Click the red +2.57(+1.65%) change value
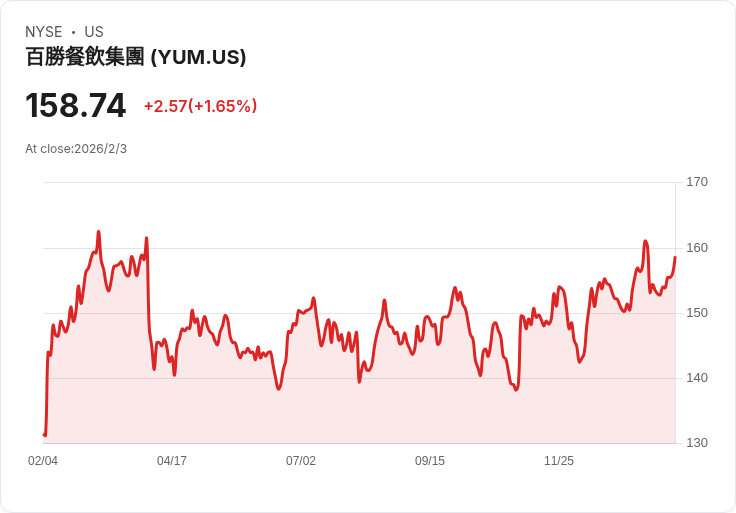Viewport: 736px width, 513px height. point(200,106)
